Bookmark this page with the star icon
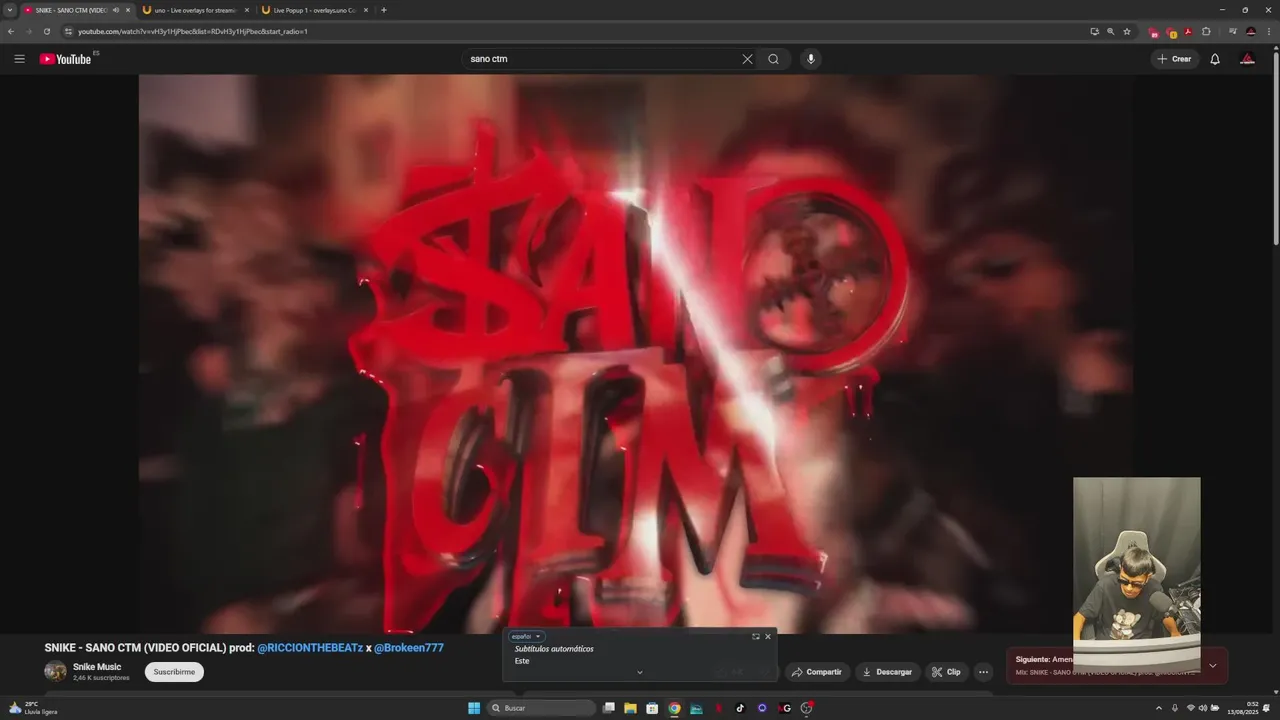The width and height of the screenshot is (1280, 720). 1127,31
